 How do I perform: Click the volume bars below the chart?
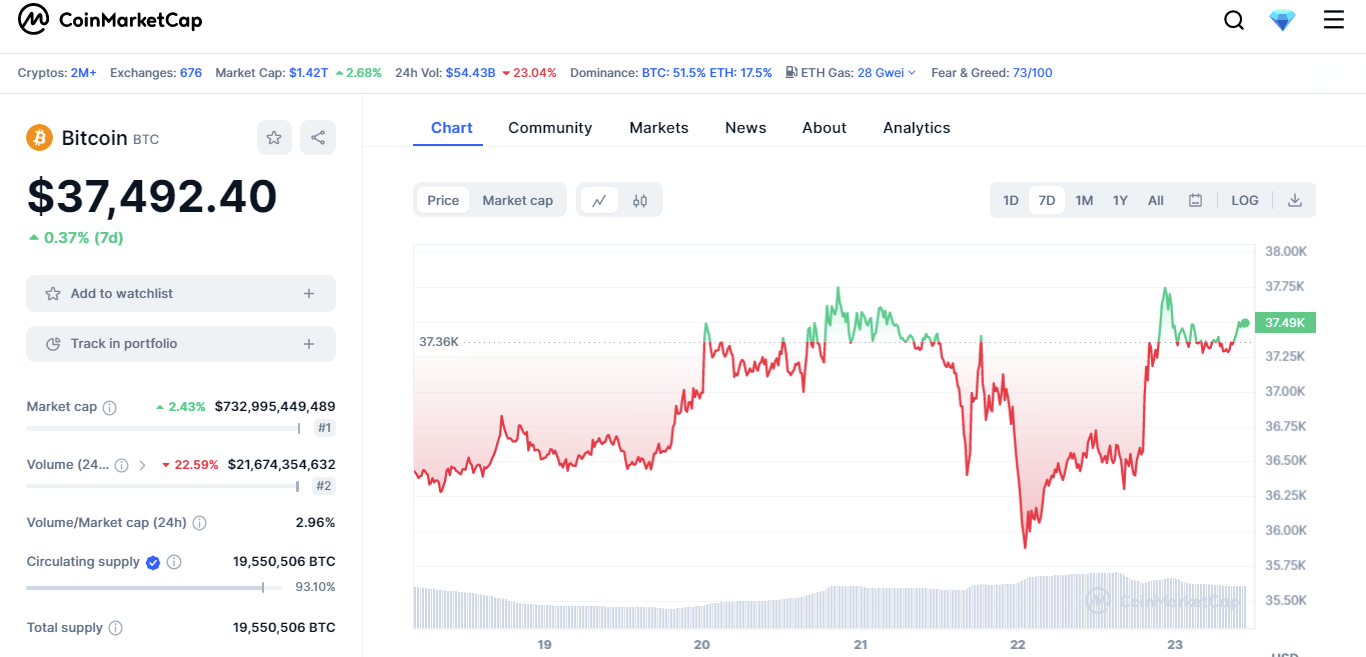830,602
